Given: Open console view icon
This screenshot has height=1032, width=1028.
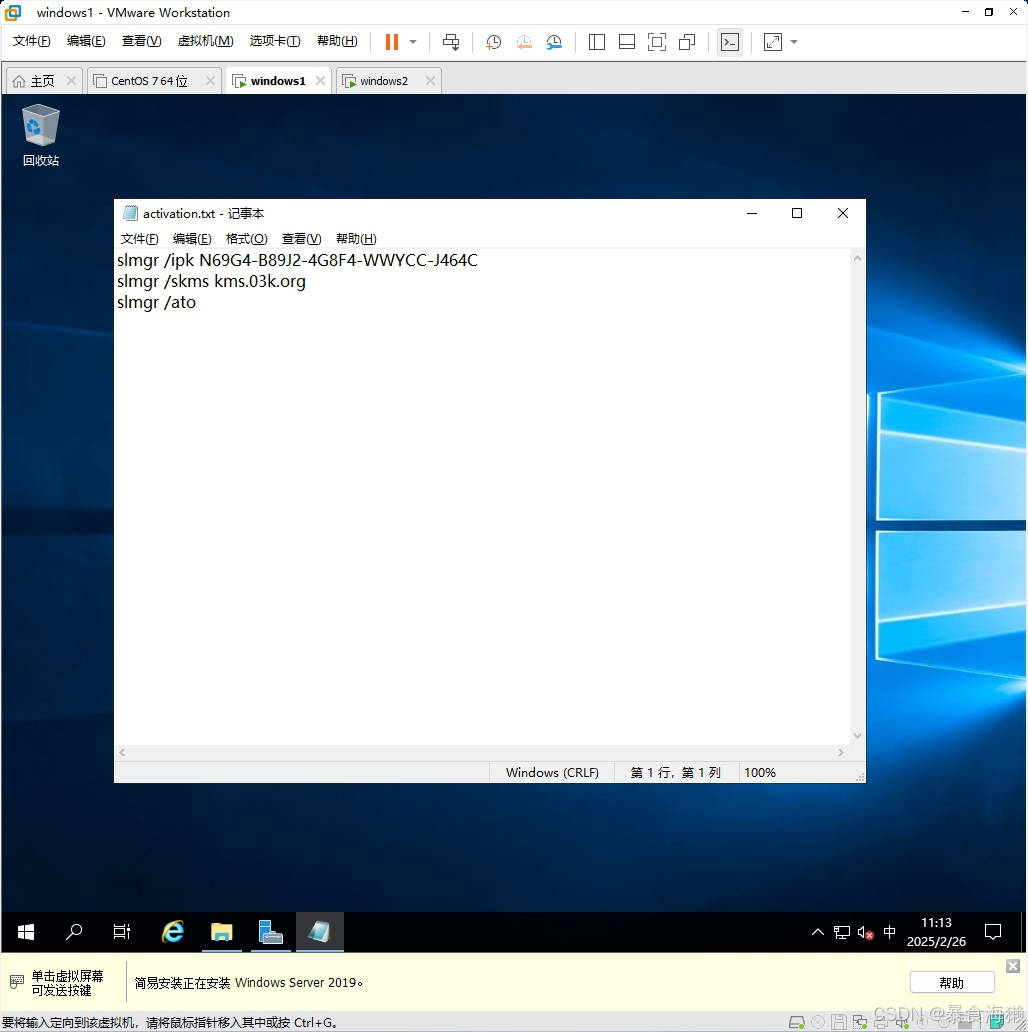Looking at the screenshot, I should (730, 42).
